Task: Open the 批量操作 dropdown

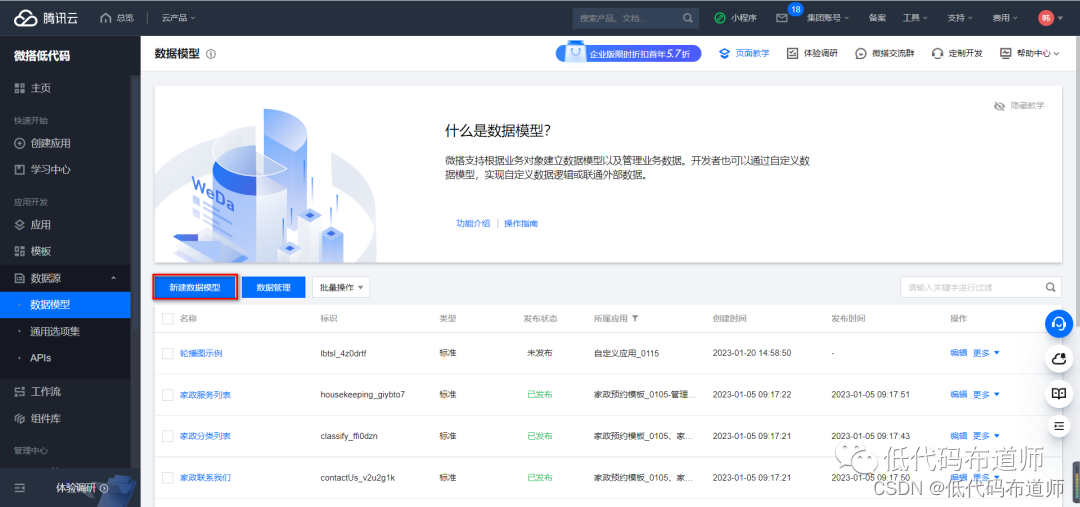Action: (341, 287)
